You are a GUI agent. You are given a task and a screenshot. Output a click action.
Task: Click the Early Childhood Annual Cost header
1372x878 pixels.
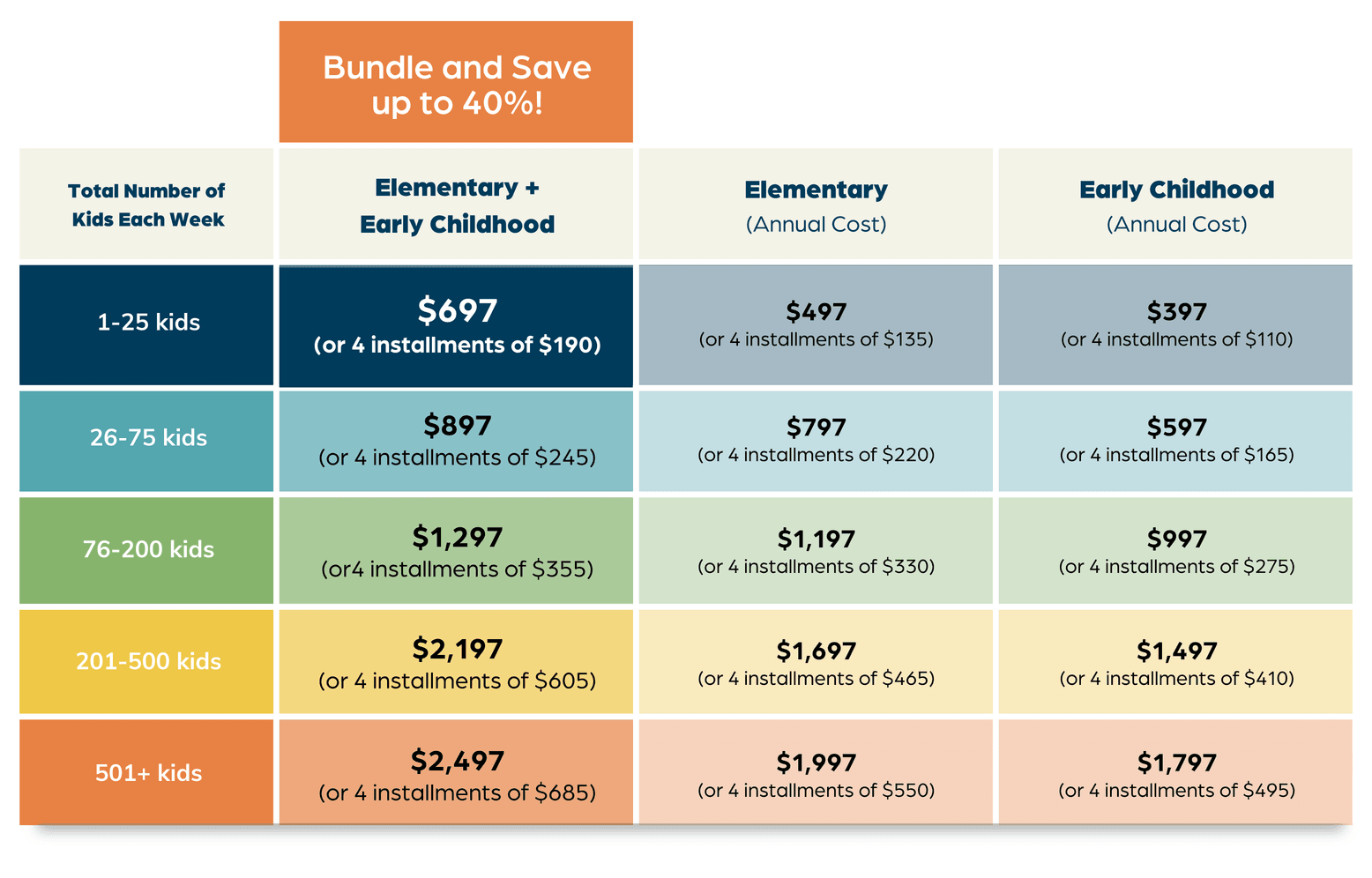pos(1175,205)
